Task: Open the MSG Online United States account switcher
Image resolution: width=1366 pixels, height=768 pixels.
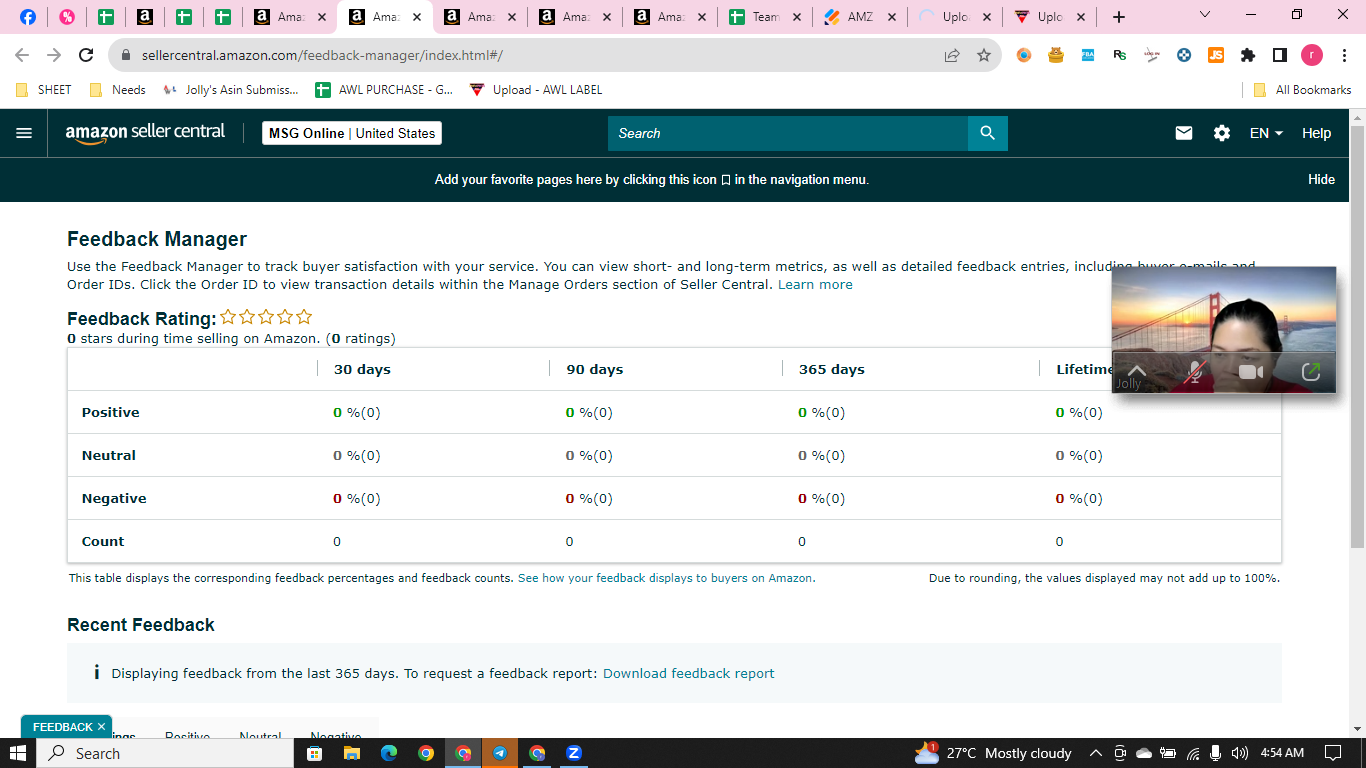Action: click(x=352, y=133)
